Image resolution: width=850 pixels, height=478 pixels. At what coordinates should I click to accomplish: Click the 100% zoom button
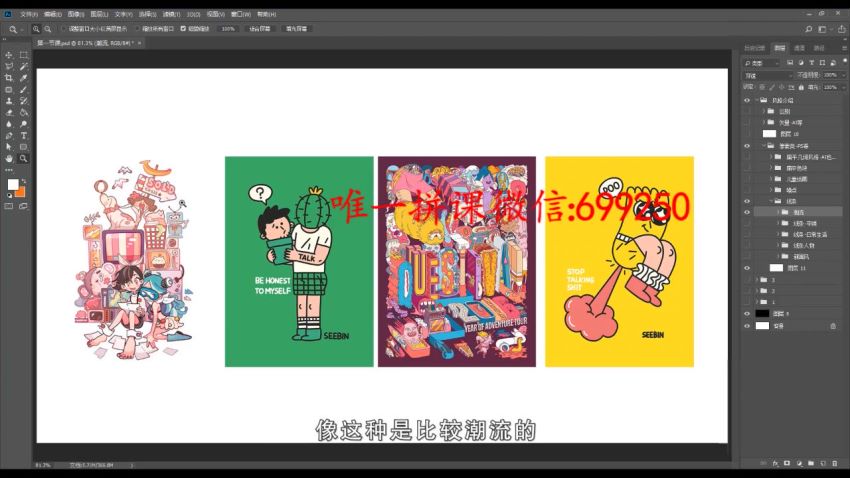(x=228, y=29)
